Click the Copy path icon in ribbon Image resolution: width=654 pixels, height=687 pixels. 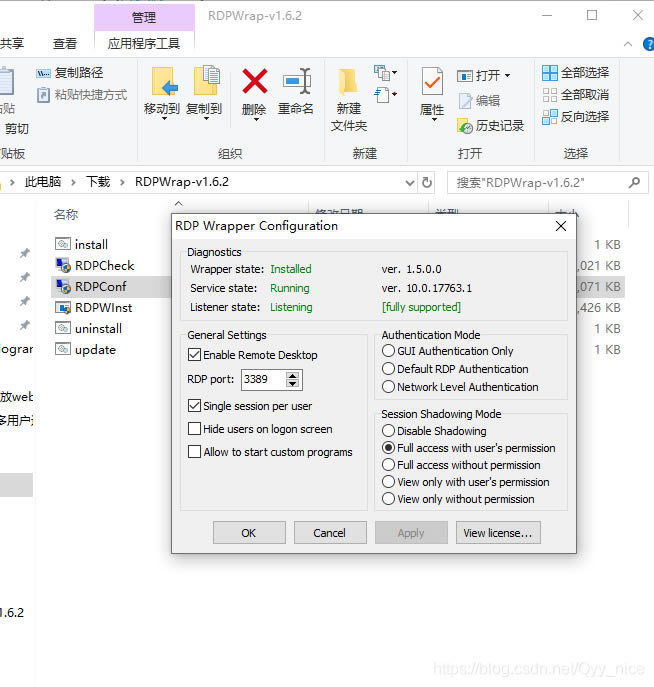43,73
